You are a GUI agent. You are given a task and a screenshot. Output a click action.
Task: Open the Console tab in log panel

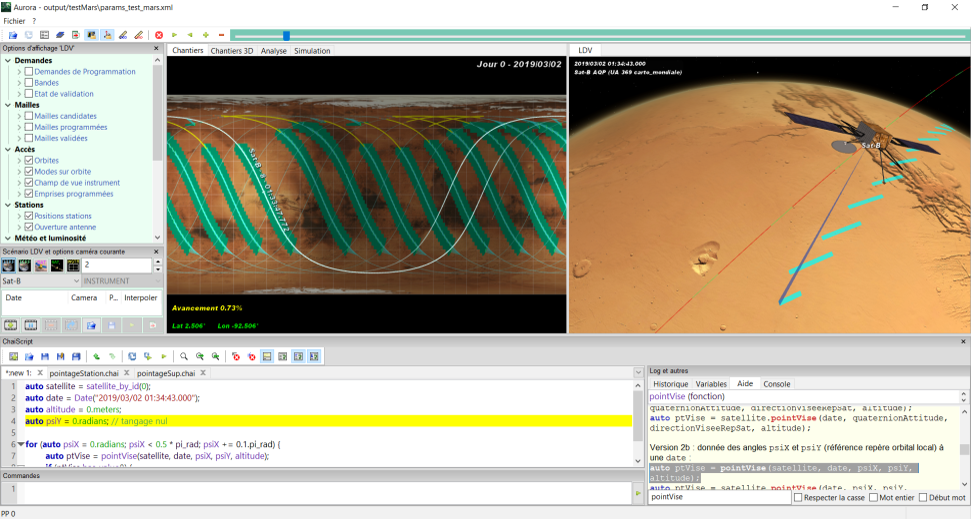[776, 384]
